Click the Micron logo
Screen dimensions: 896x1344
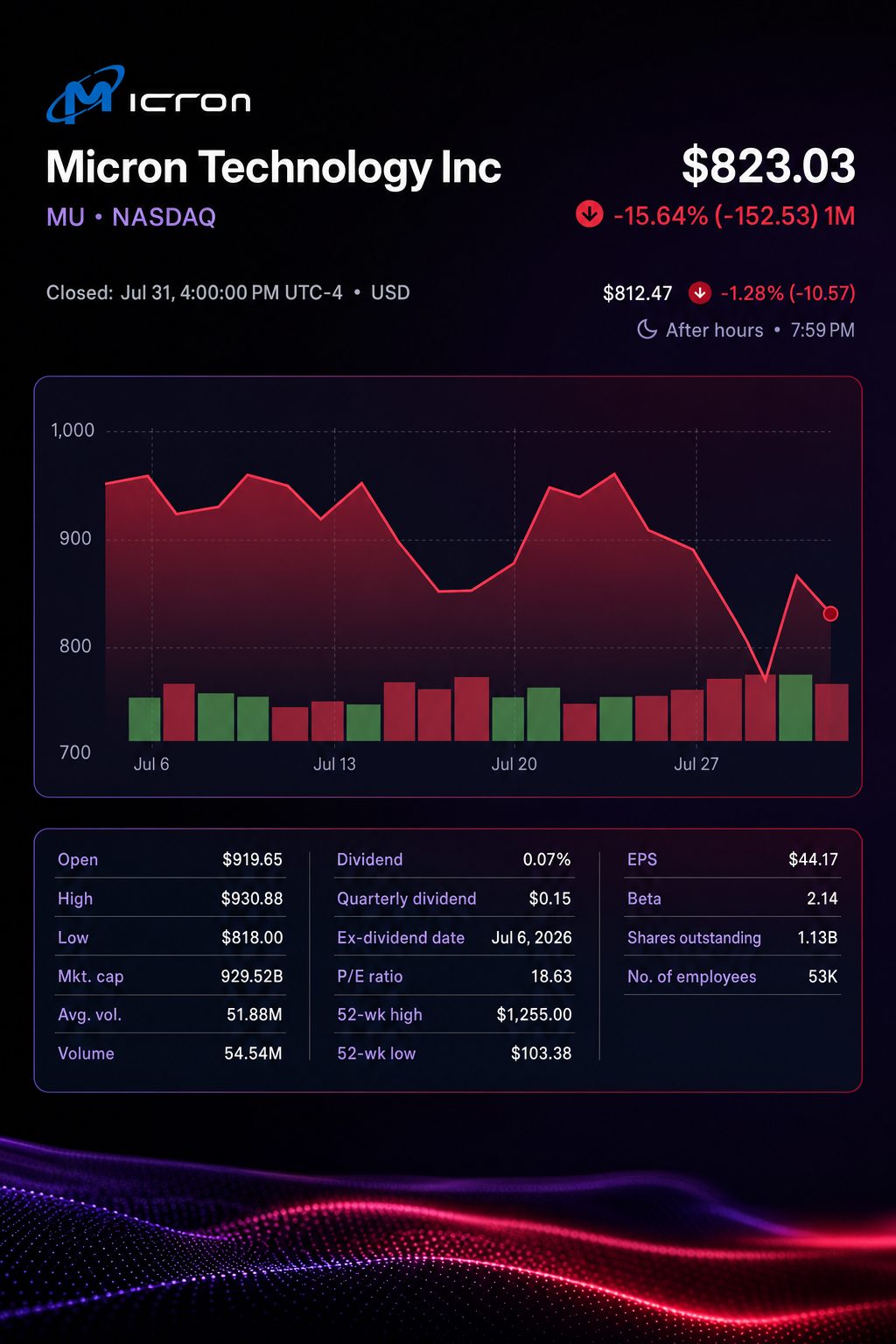[x=149, y=94]
